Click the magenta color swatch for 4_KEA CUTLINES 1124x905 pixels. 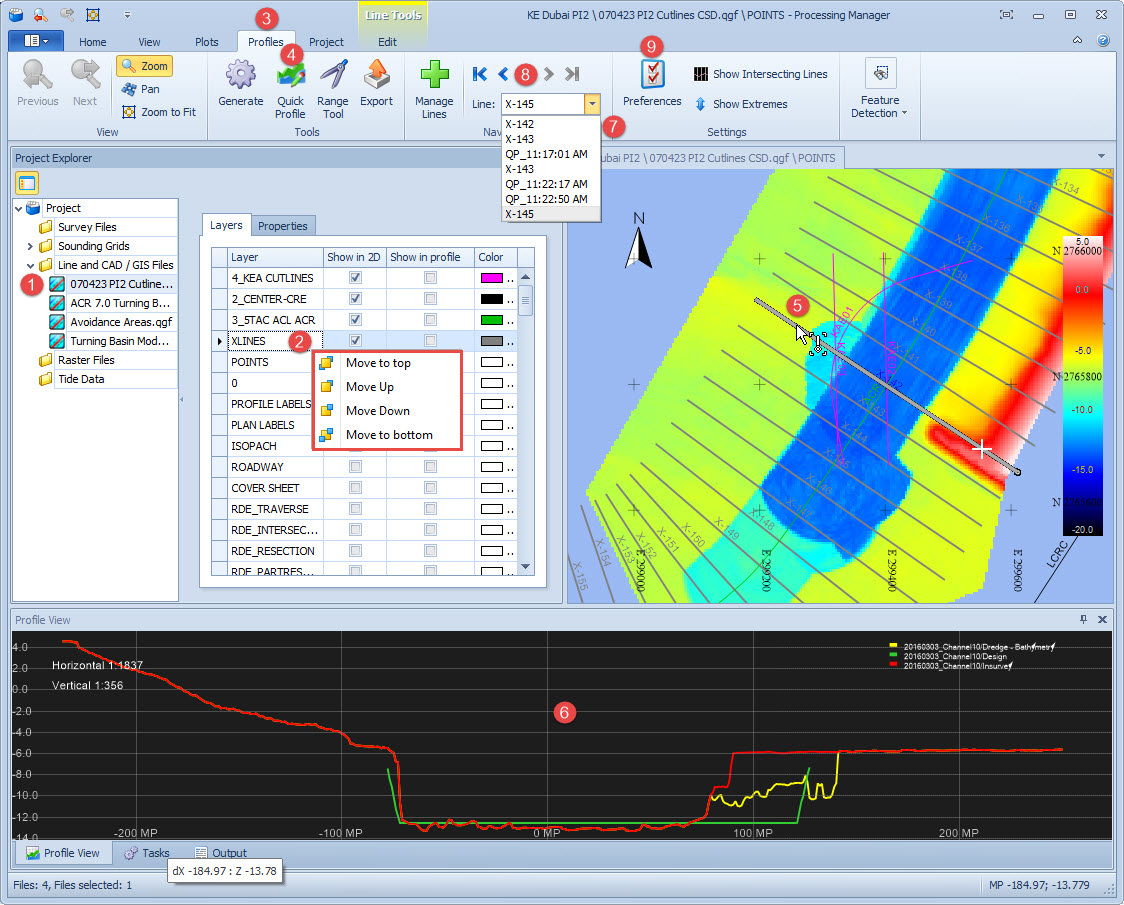pos(491,278)
